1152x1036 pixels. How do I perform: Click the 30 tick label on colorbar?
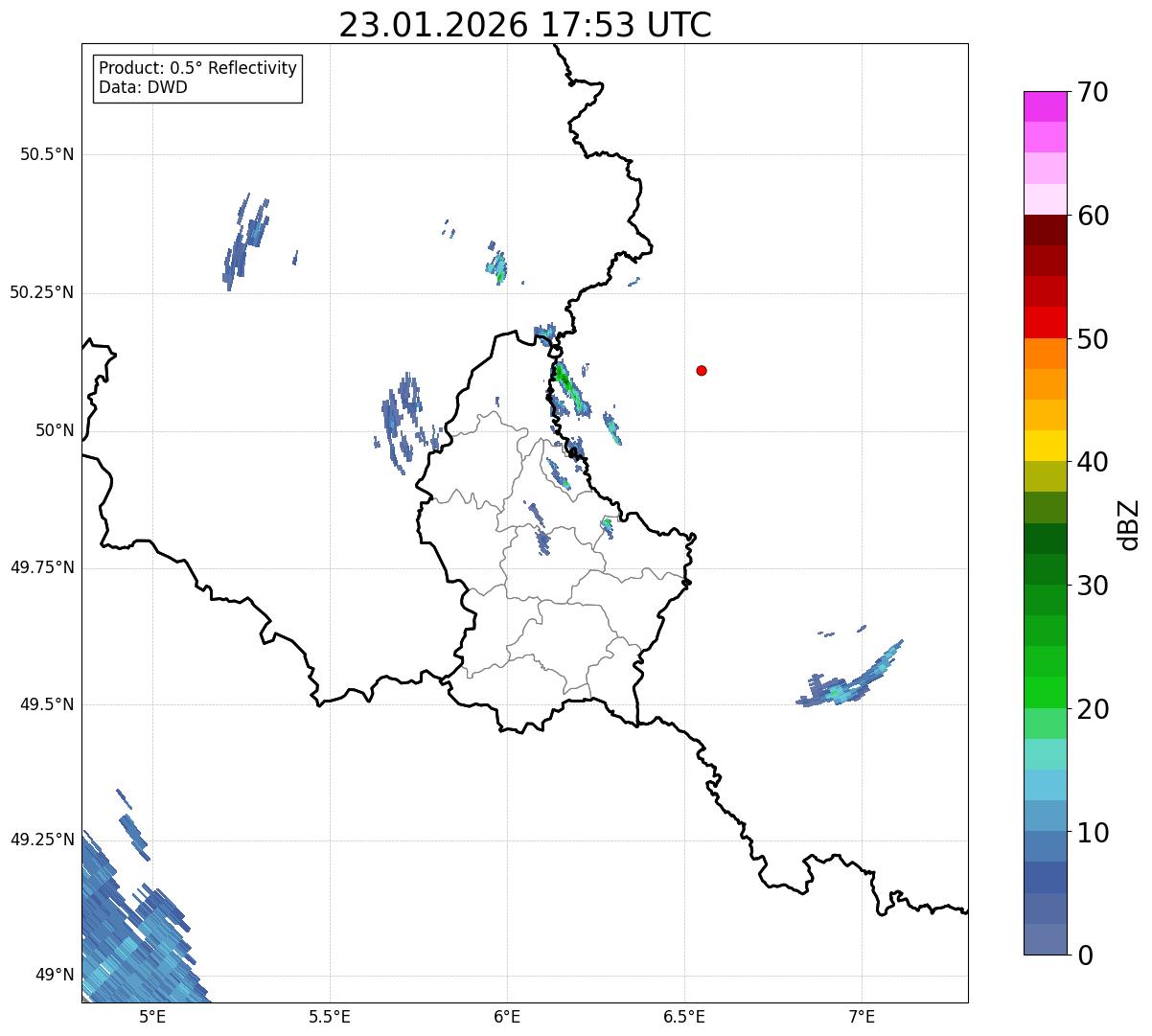tap(1093, 586)
